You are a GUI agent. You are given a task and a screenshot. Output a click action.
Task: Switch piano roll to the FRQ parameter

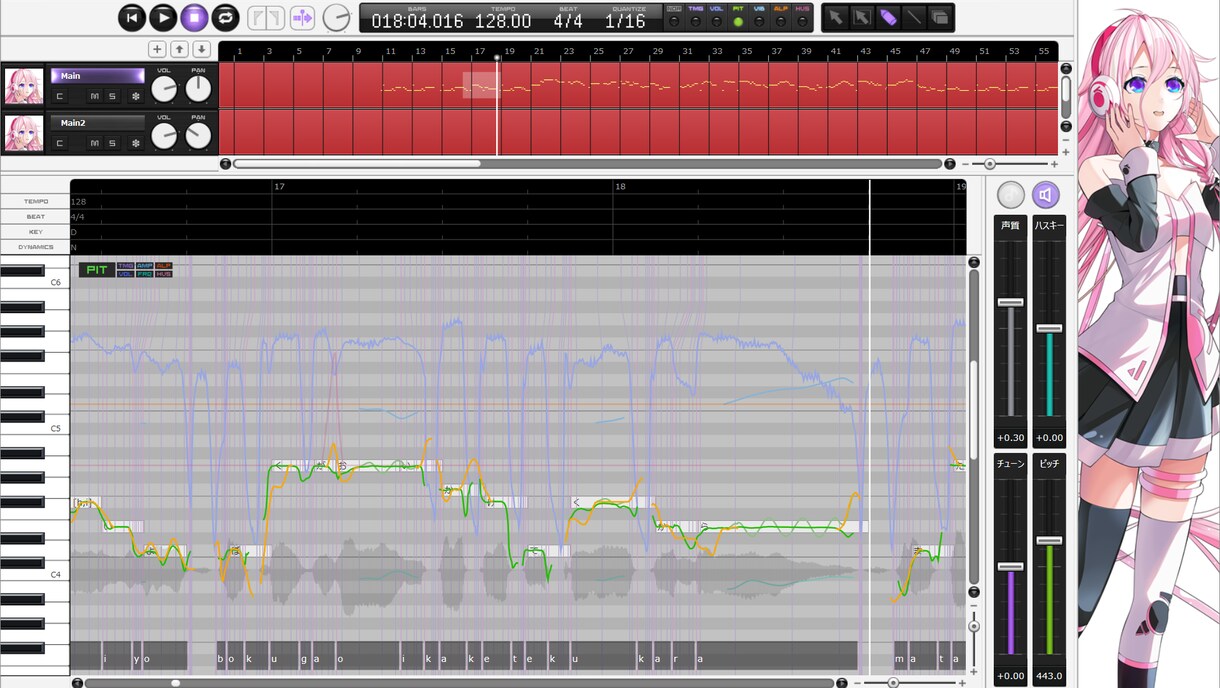tap(144, 274)
